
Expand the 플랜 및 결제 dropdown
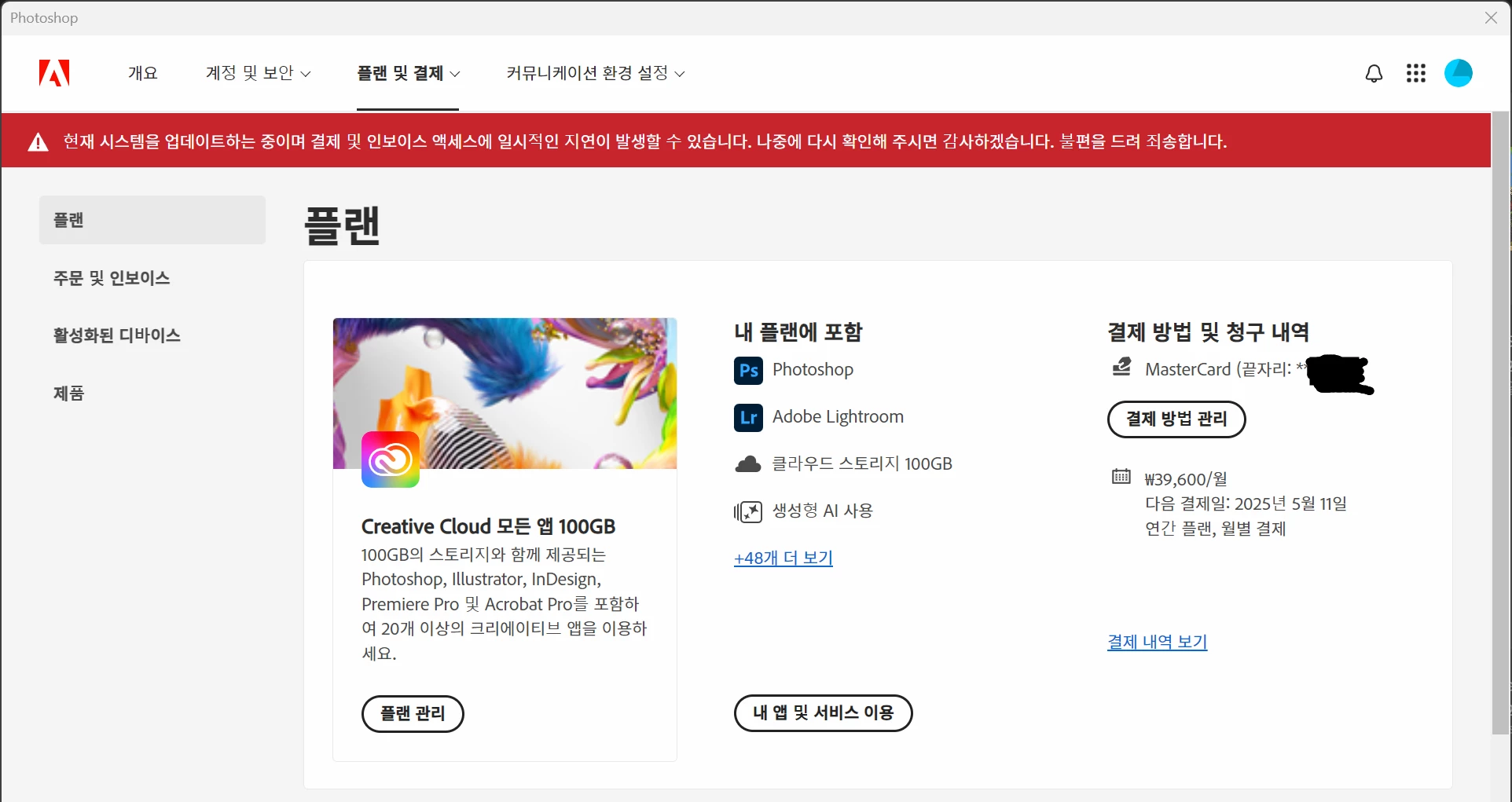408,73
